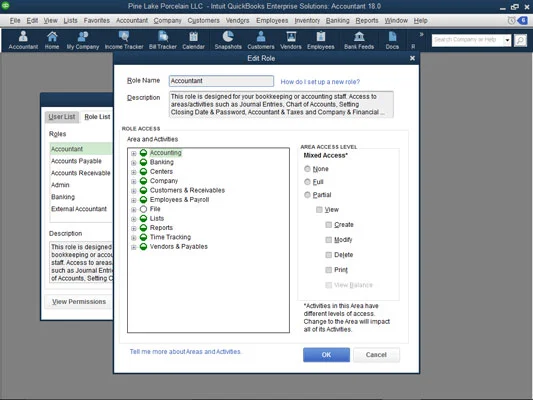Expand the Banking tree node

134,163
